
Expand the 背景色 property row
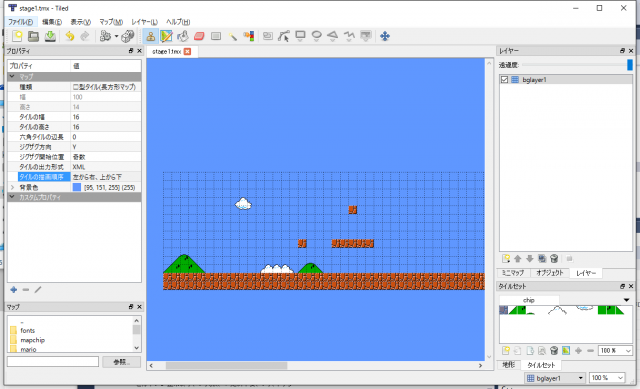tap(12, 187)
